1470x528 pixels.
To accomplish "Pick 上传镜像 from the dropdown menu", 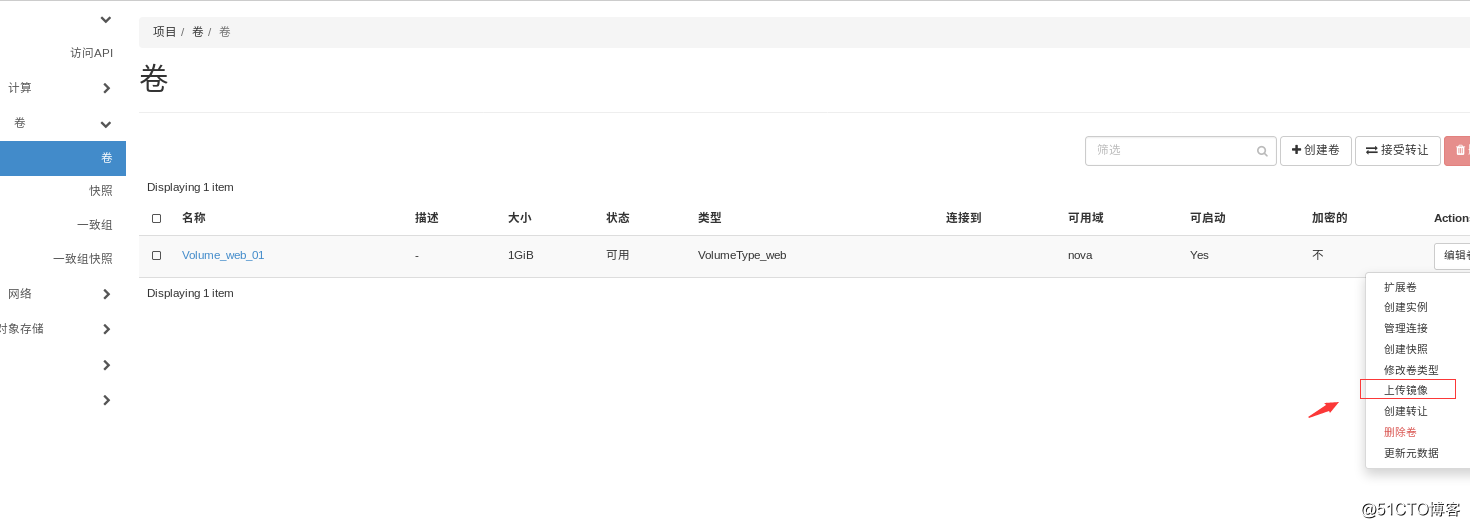I will (x=1406, y=390).
